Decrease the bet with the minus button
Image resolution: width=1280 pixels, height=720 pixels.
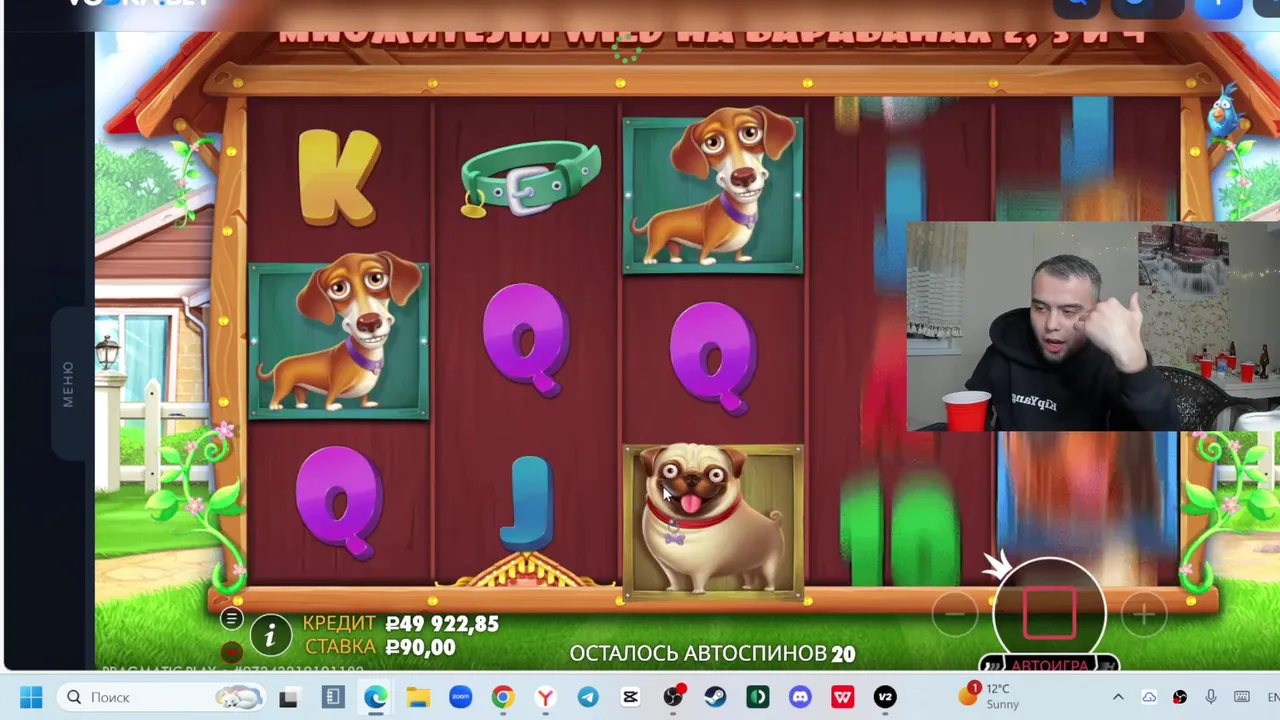956,614
